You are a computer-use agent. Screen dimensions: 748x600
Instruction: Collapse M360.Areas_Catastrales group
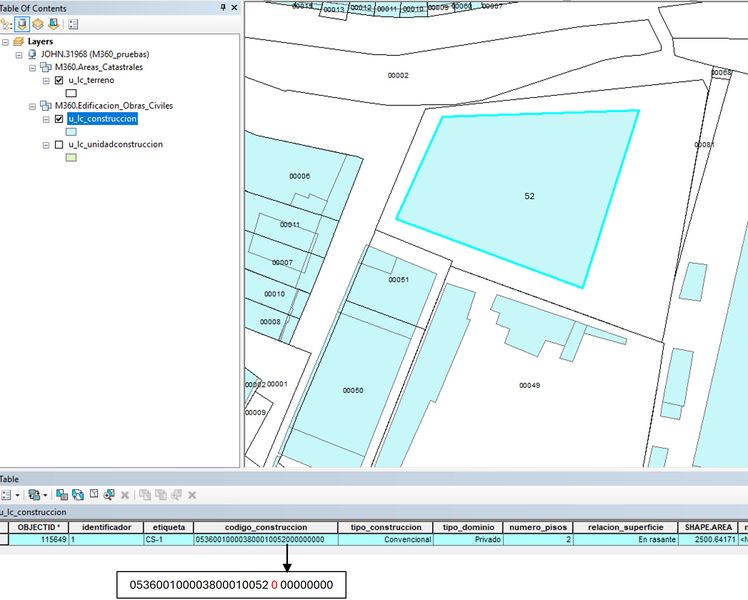[x=32, y=68]
